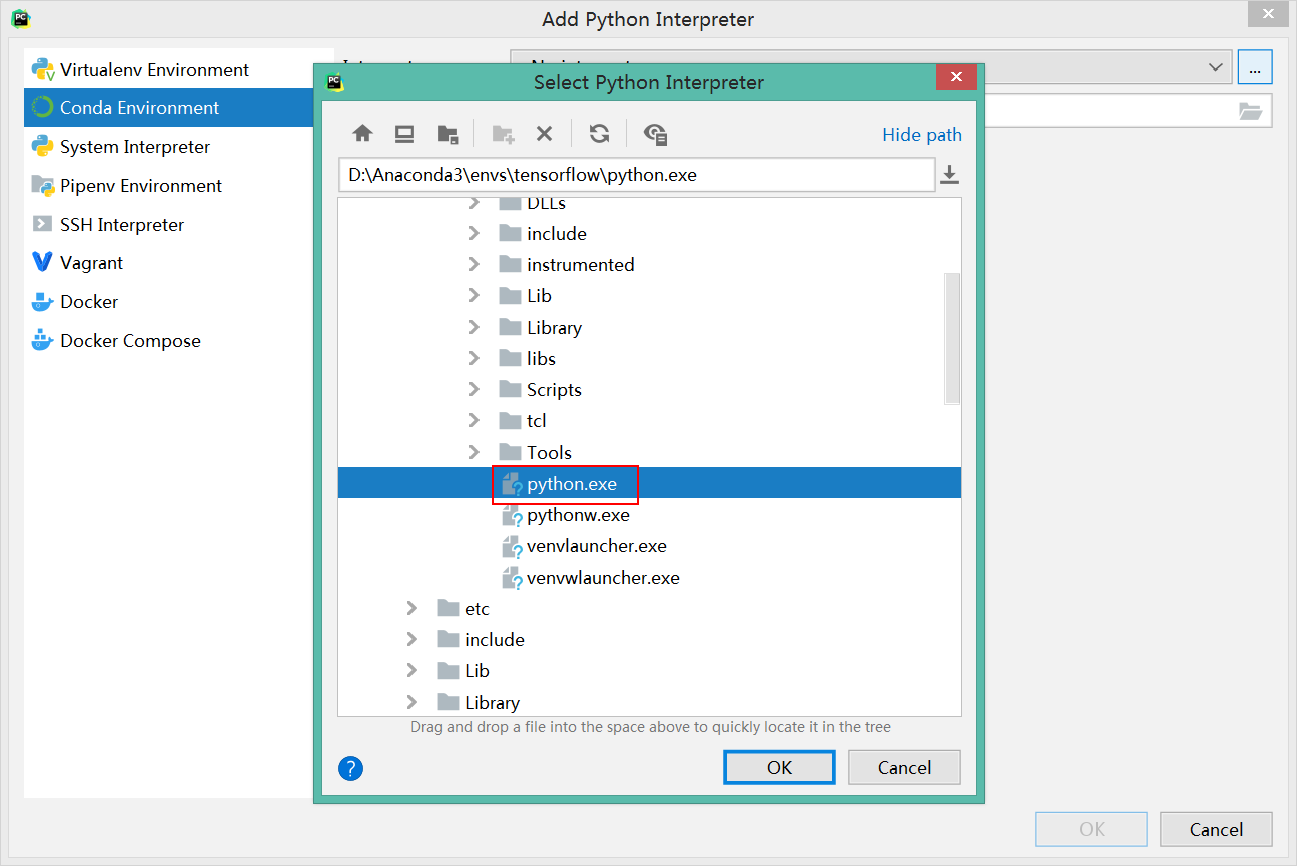Cancel the Select Python Interpreter dialog
The image size is (1297, 866).
904,767
